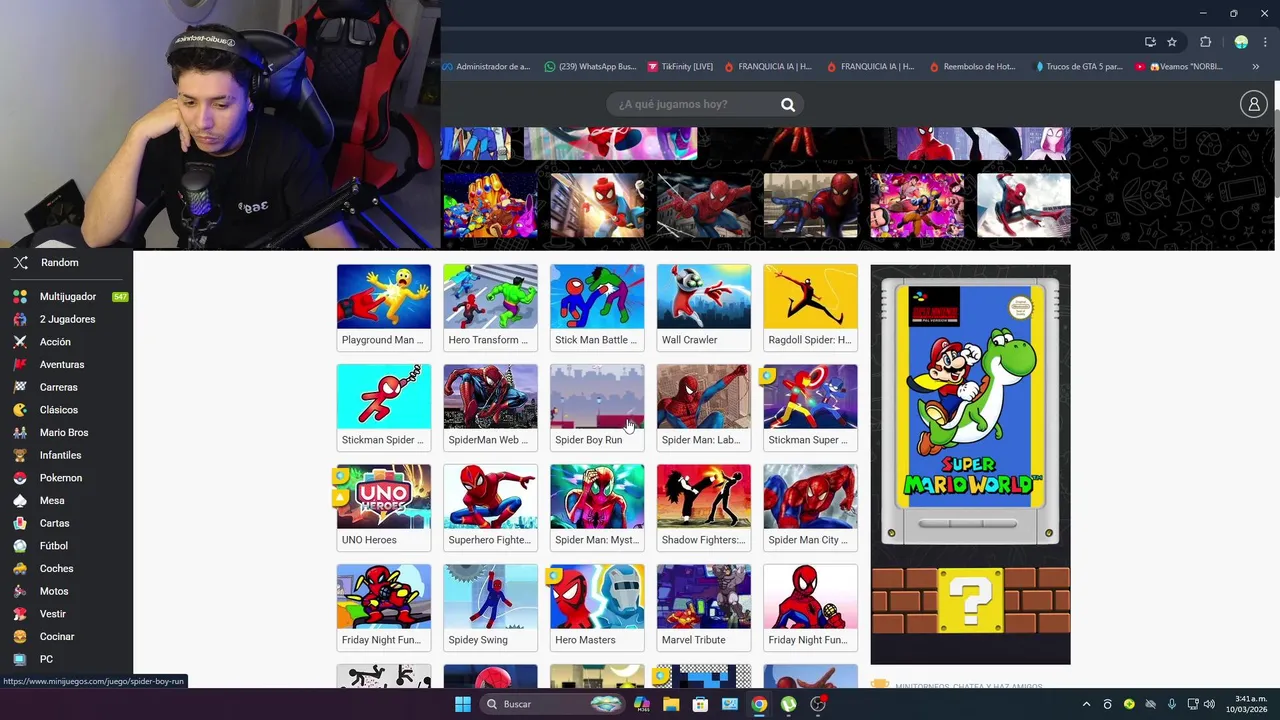Open the Spider Man: Lab... game card
The width and height of the screenshot is (1280, 720).
click(704, 407)
